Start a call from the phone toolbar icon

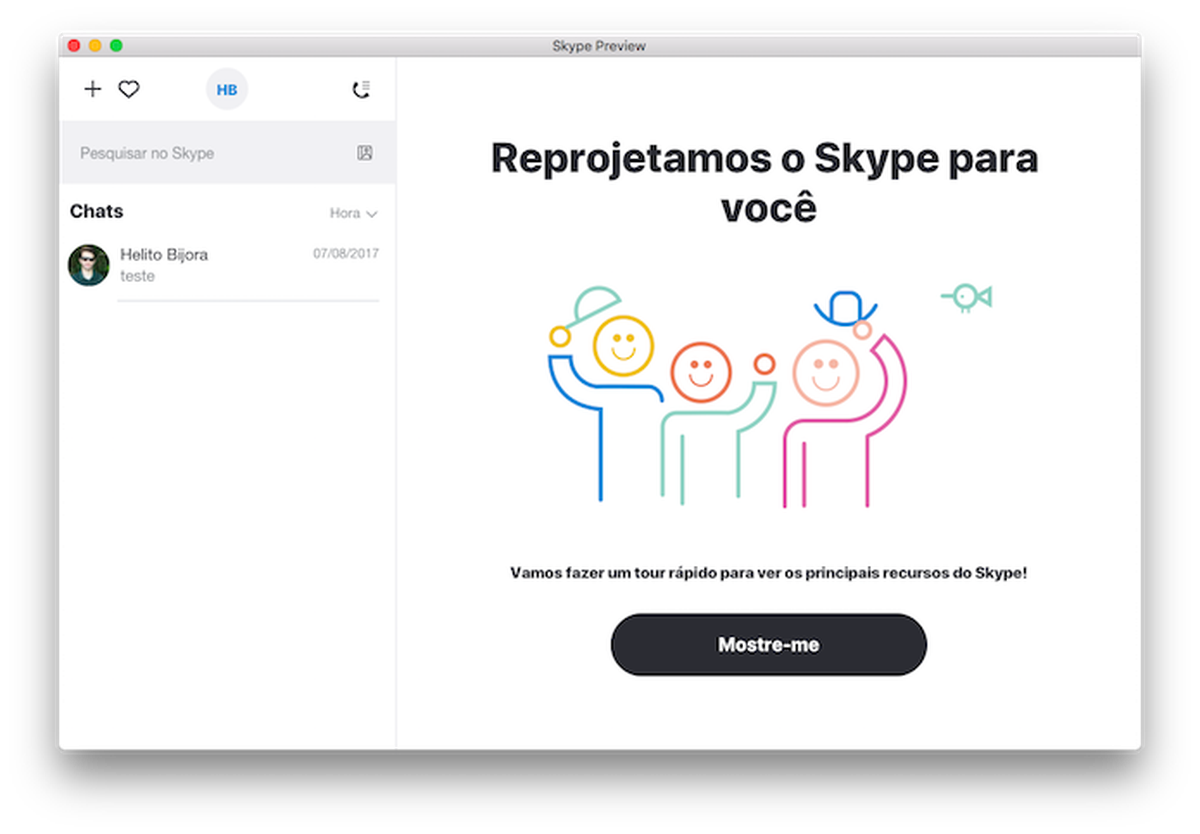point(362,89)
